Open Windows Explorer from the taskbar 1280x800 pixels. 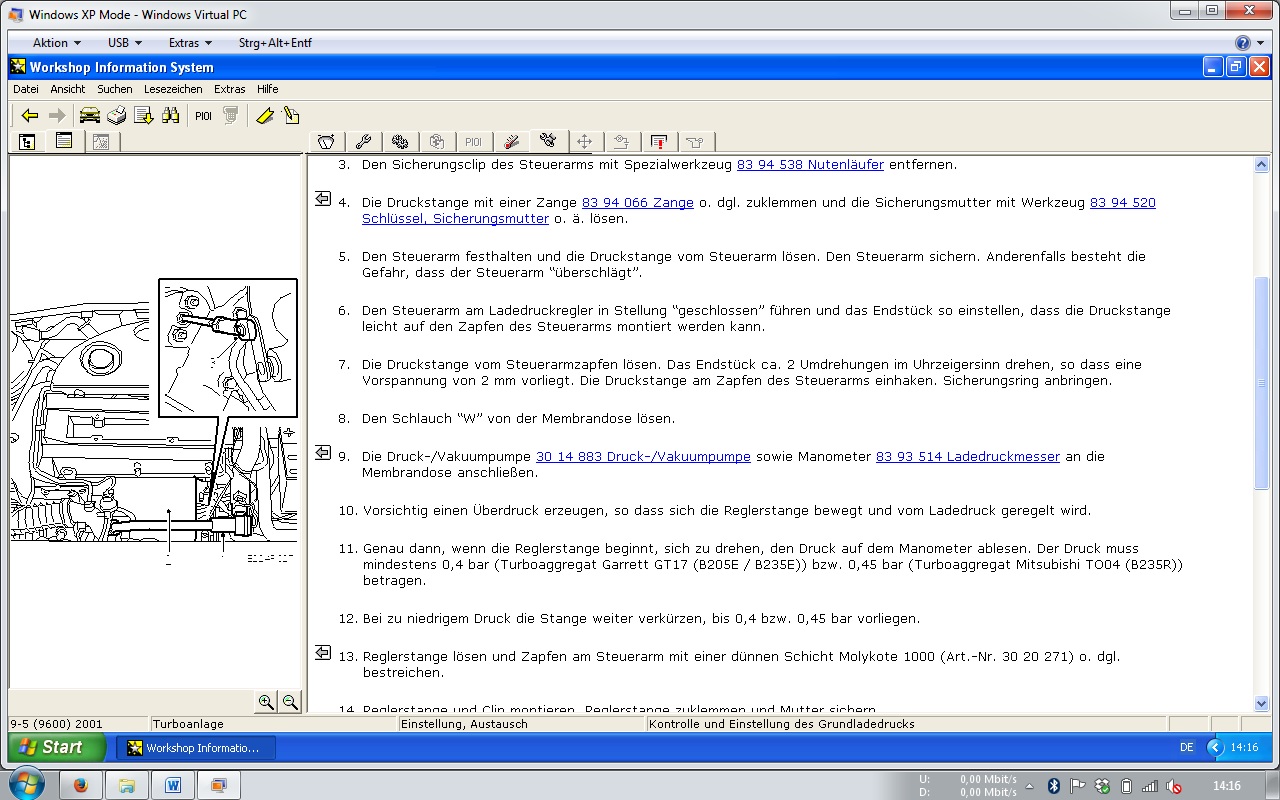click(x=127, y=785)
